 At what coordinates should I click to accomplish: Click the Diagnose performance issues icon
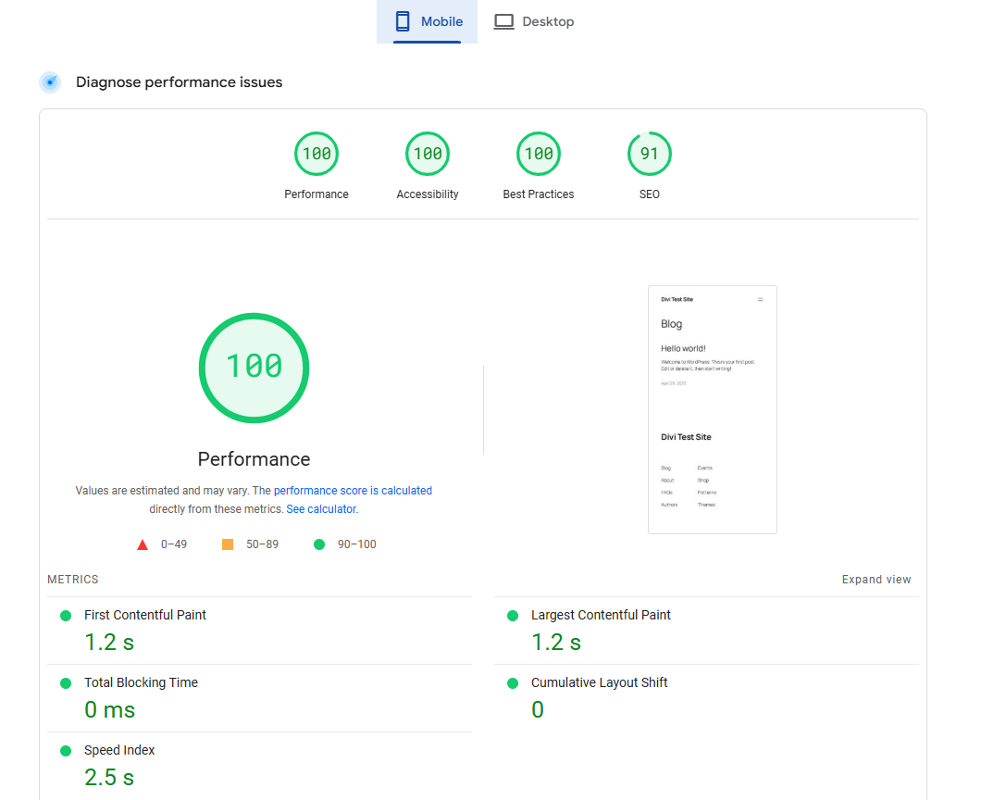50,82
